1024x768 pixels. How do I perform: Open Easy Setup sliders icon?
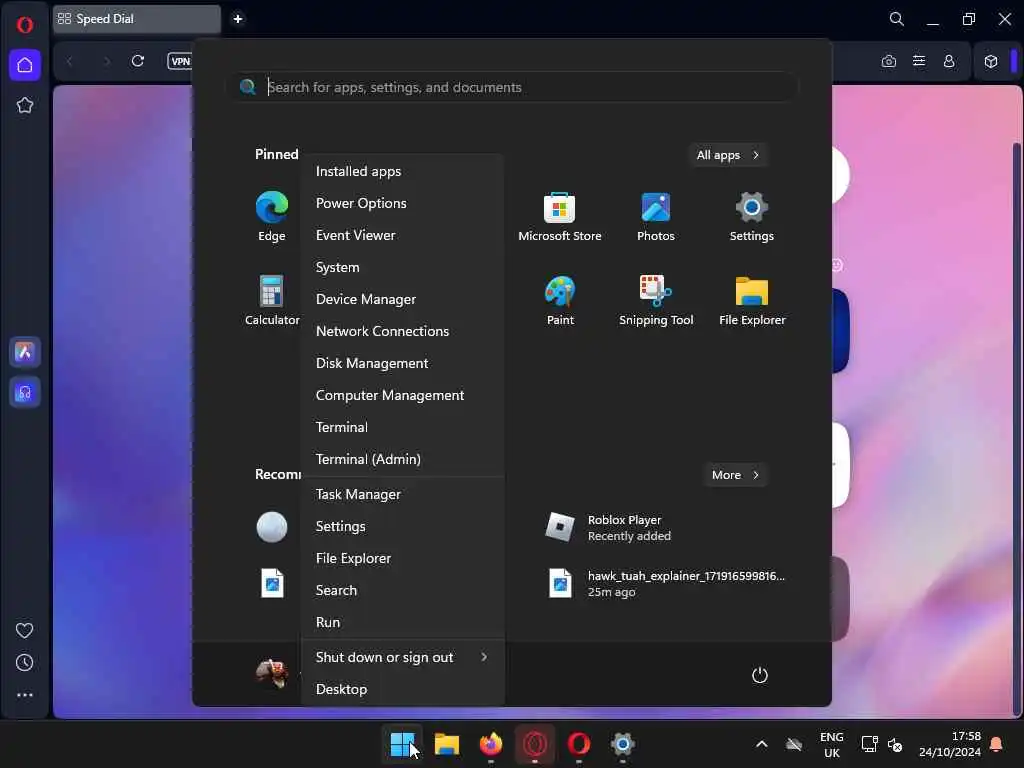(x=919, y=61)
